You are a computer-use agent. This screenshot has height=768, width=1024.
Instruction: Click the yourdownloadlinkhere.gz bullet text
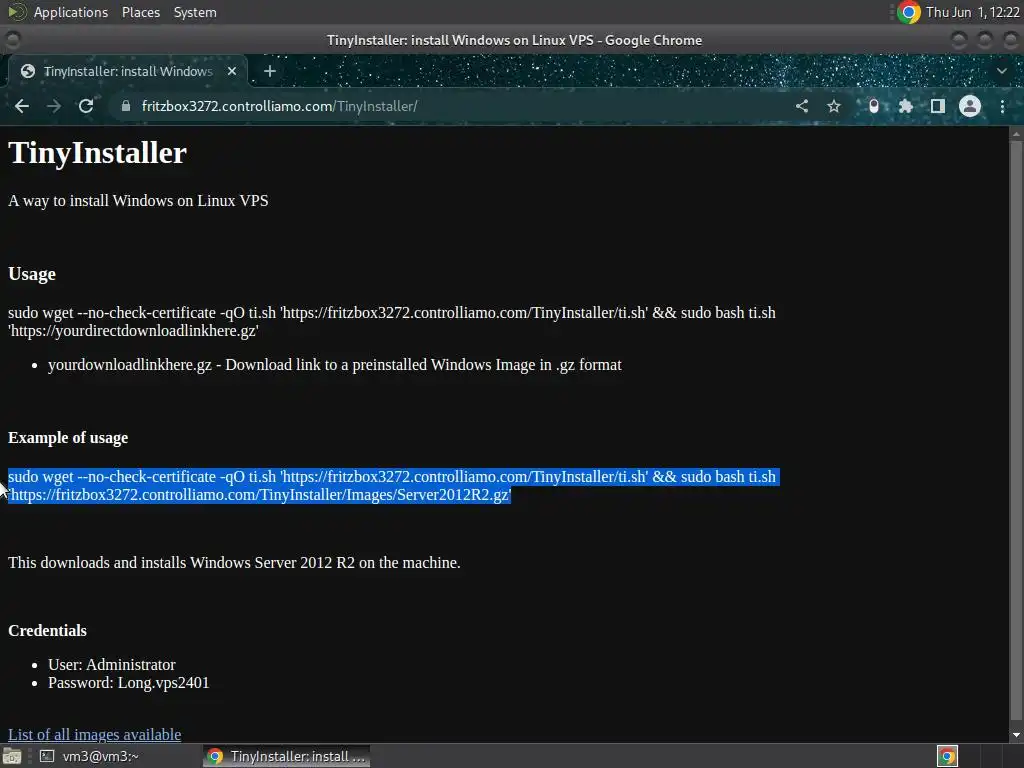click(334, 364)
